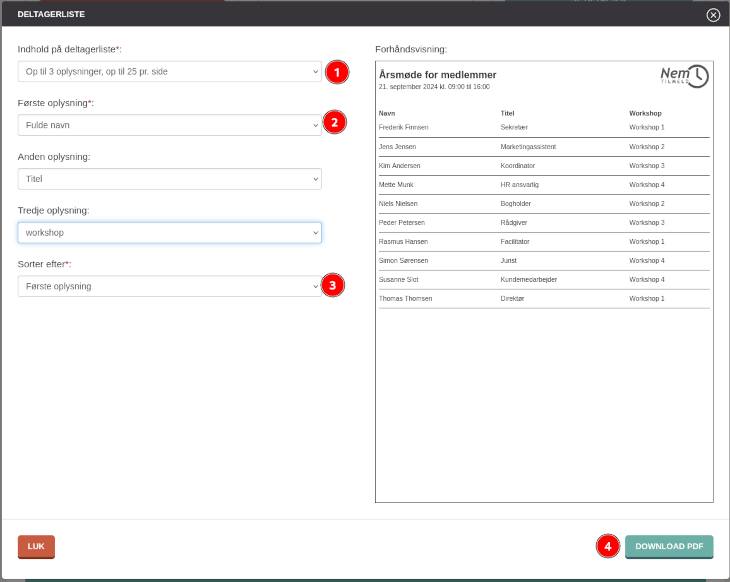Click the title 'Bogholder' in preview
730x582 pixels.
(516, 204)
